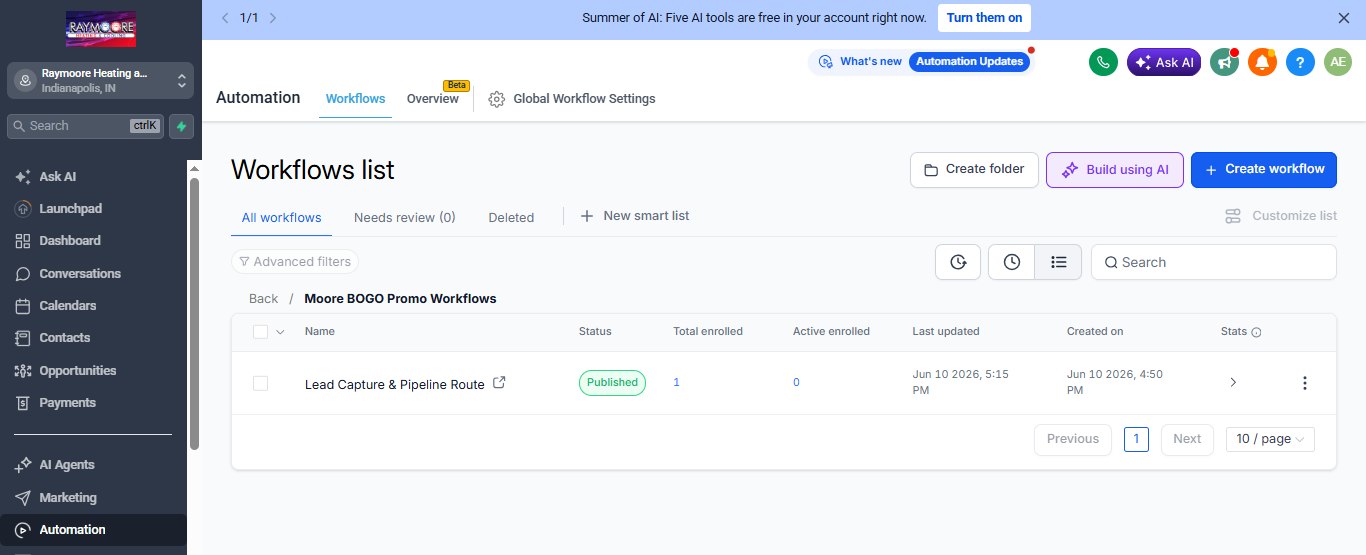Click total enrolled count 1
The height and width of the screenshot is (555, 1366).
pyautogui.click(x=676, y=382)
